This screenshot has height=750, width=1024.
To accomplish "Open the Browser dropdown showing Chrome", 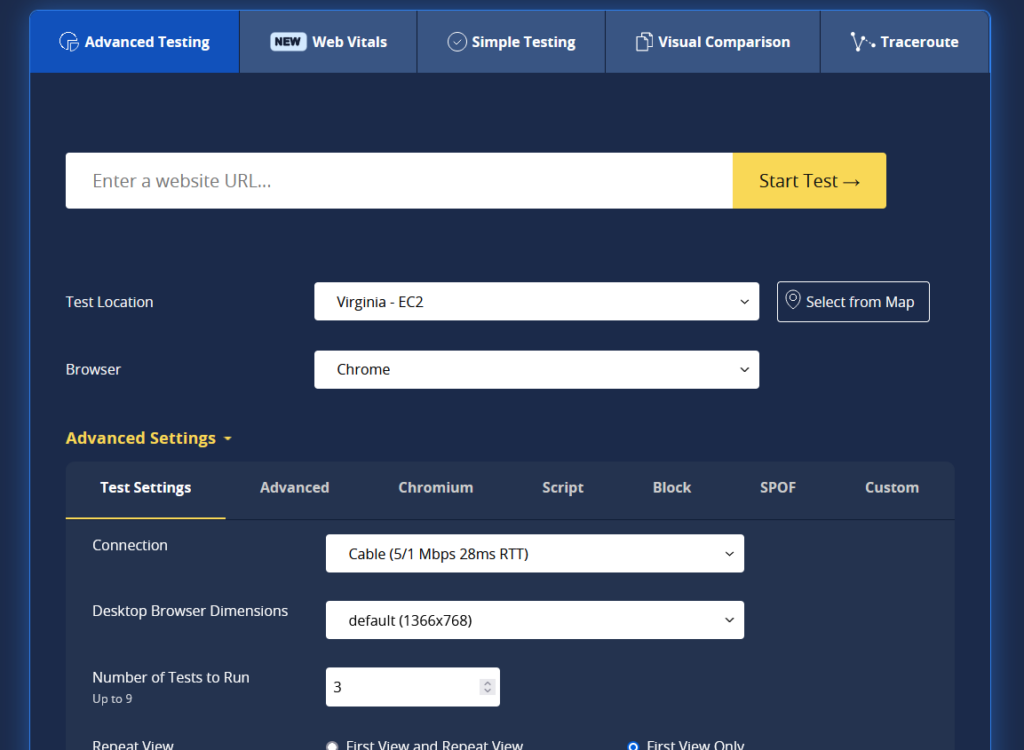I will click(x=536, y=370).
